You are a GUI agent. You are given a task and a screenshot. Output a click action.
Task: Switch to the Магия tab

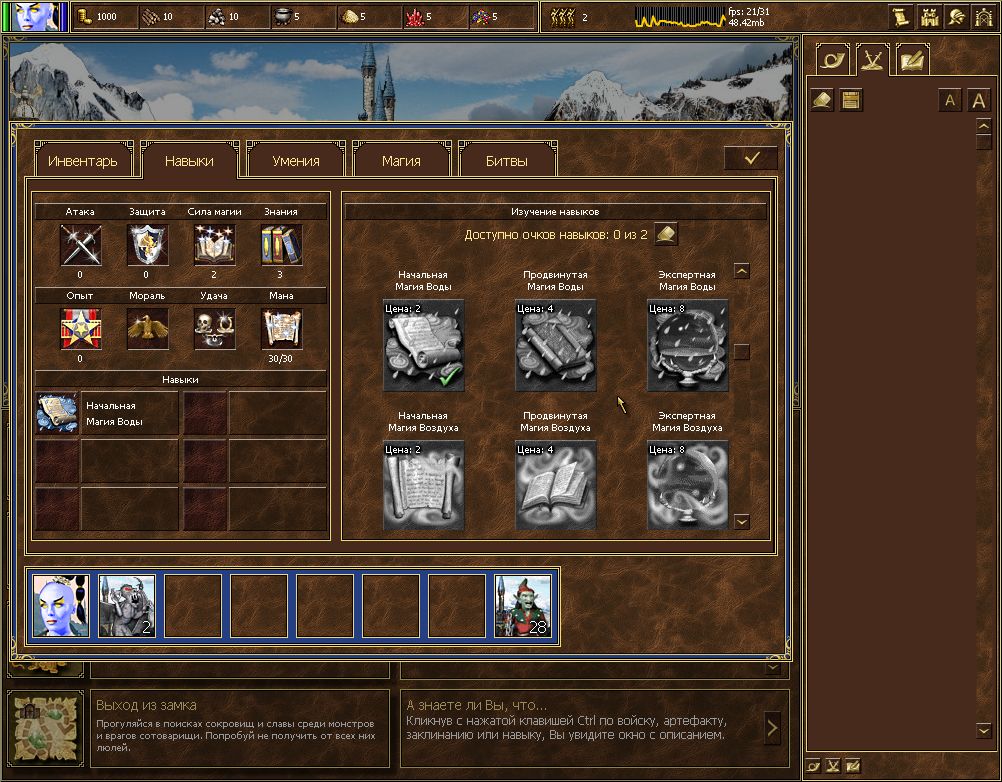point(401,160)
